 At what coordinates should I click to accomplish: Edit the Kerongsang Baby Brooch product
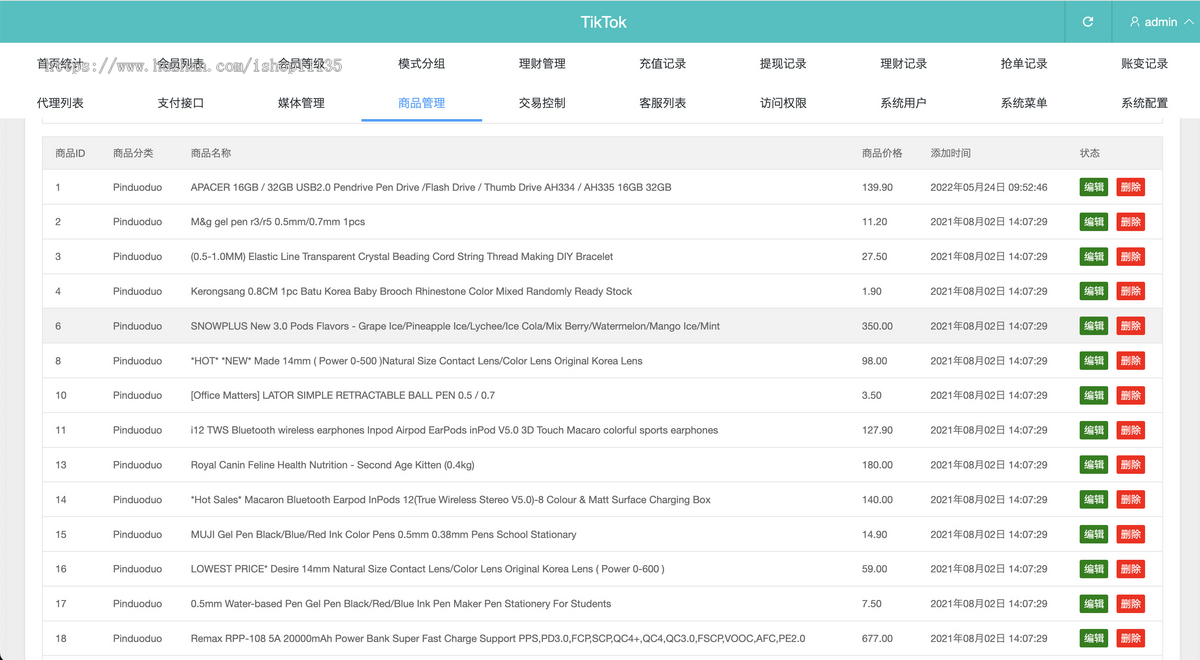point(1094,291)
